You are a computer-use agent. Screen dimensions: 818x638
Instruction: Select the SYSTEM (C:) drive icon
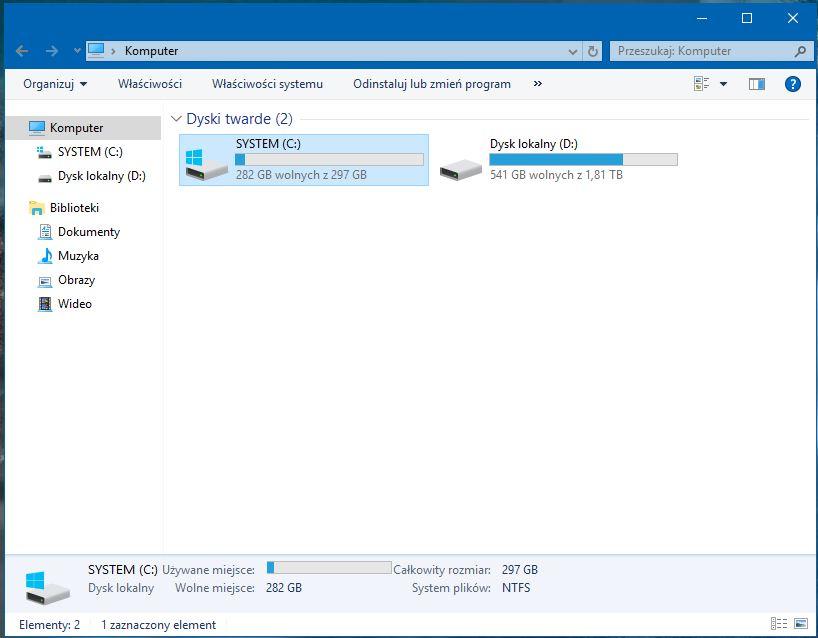(207, 160)
